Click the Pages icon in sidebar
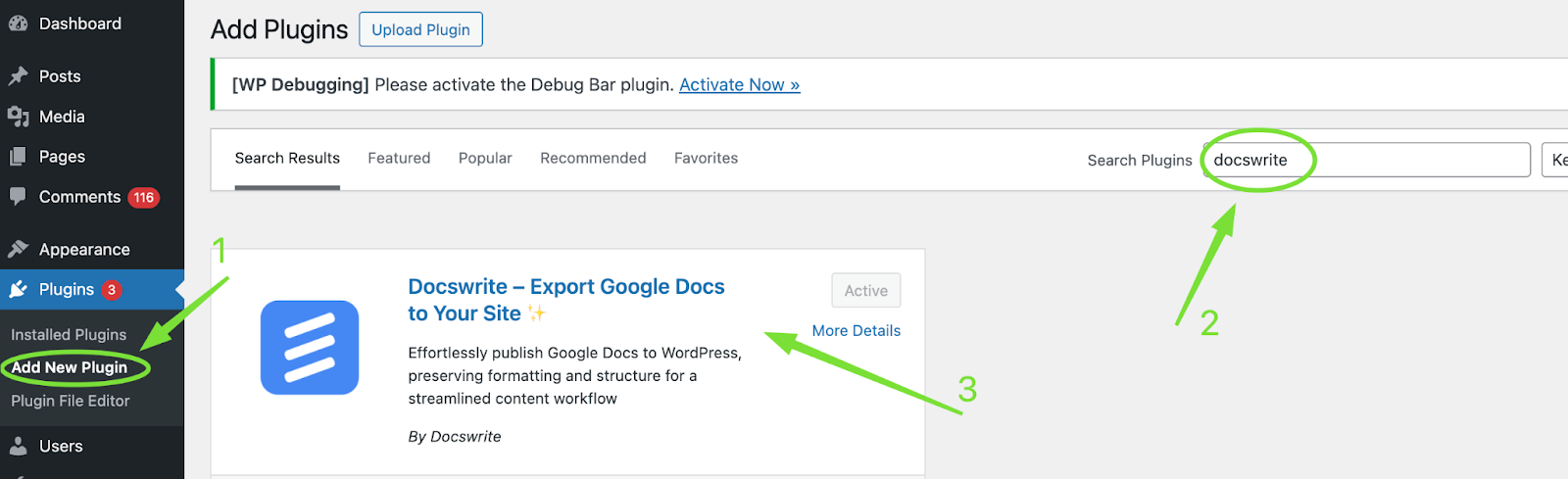The image size is (1568, 479). (18, 157)
